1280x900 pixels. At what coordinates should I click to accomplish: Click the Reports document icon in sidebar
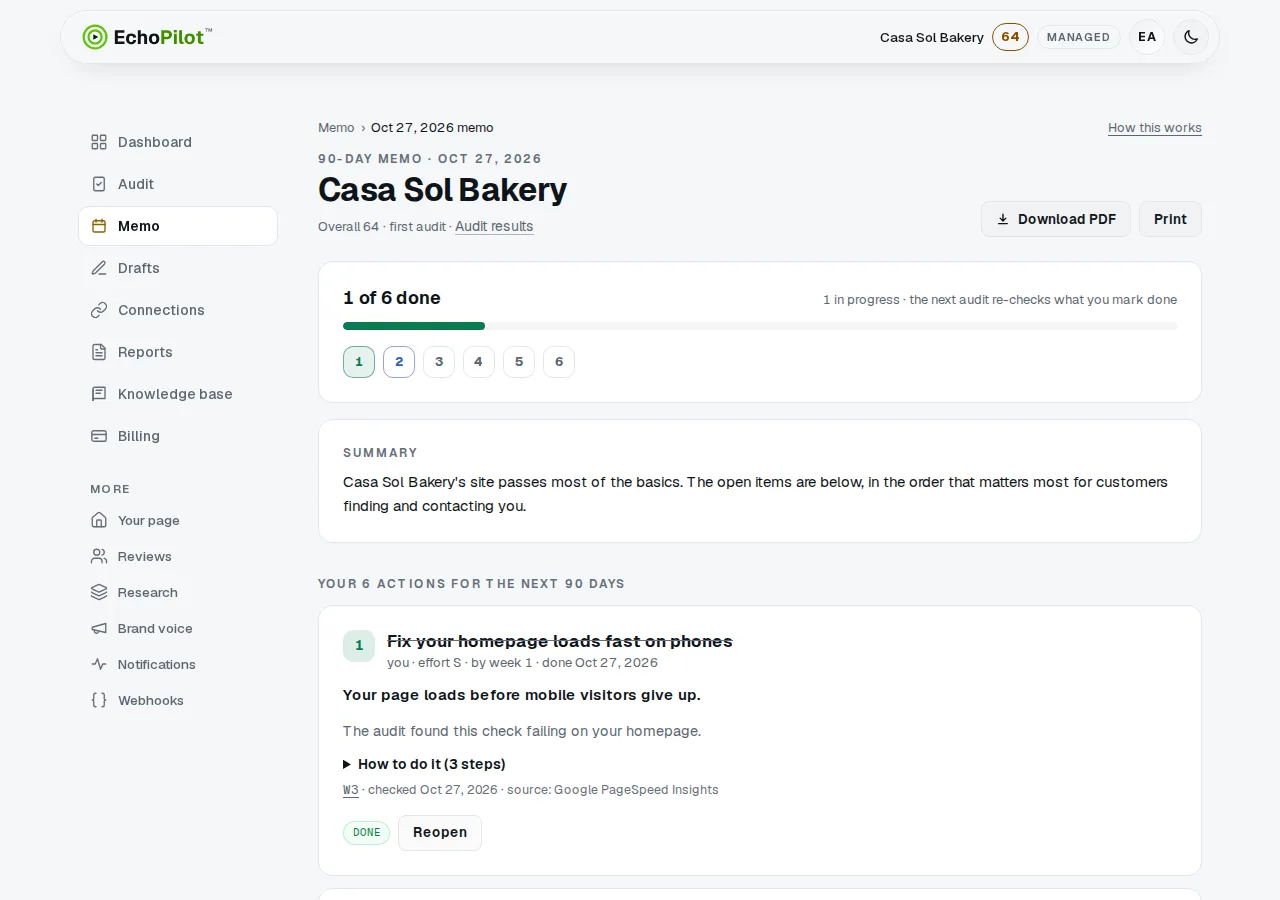99,352
